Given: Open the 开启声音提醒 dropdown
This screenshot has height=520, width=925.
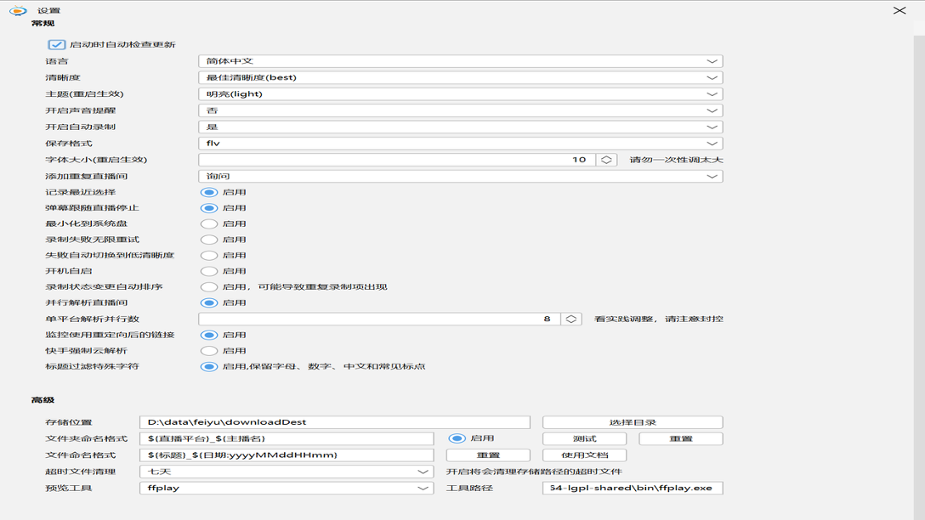Looking at the screenshot, I should [460, 110].
